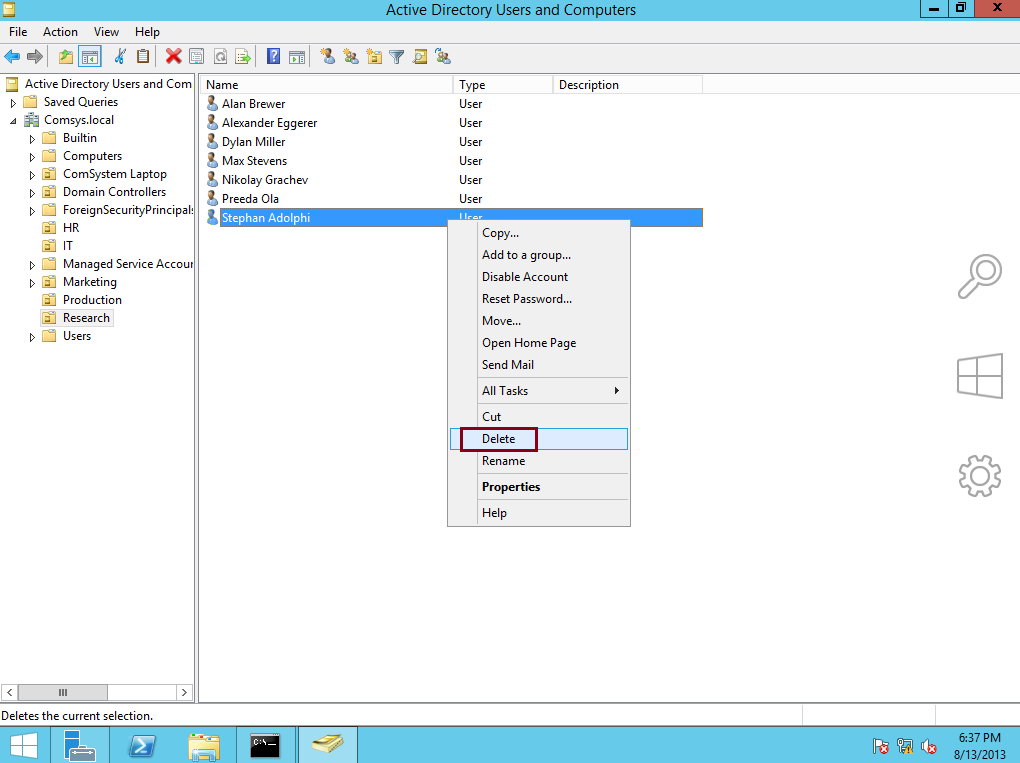The image size is (1020, 763).
Task: Click the Create New Group icon
Action: coord(350,56)
